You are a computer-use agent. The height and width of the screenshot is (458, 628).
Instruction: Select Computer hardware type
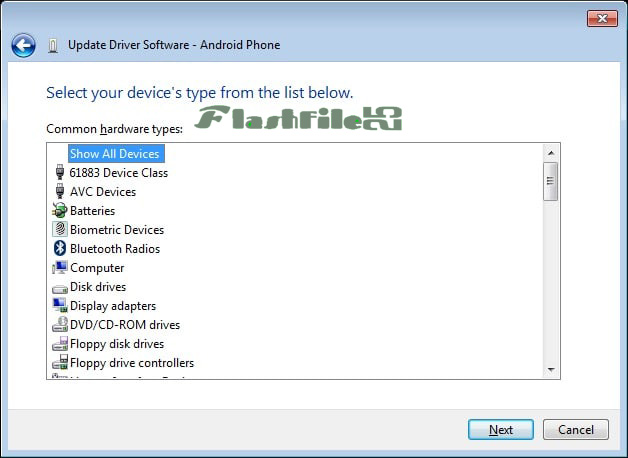point(97,268)
